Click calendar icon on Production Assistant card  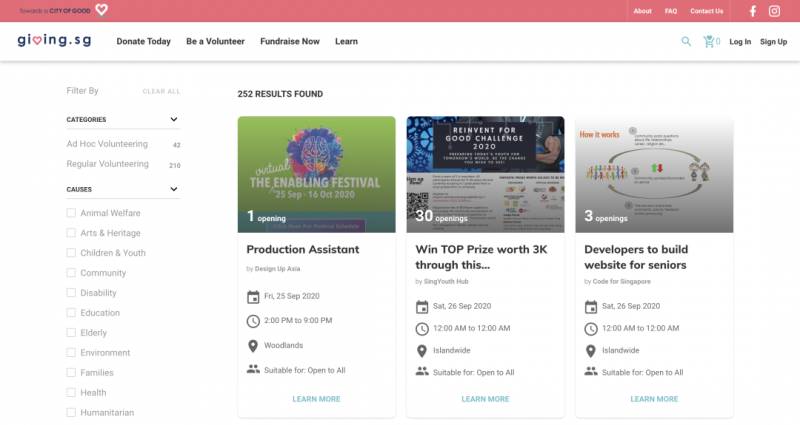point(253,296)
